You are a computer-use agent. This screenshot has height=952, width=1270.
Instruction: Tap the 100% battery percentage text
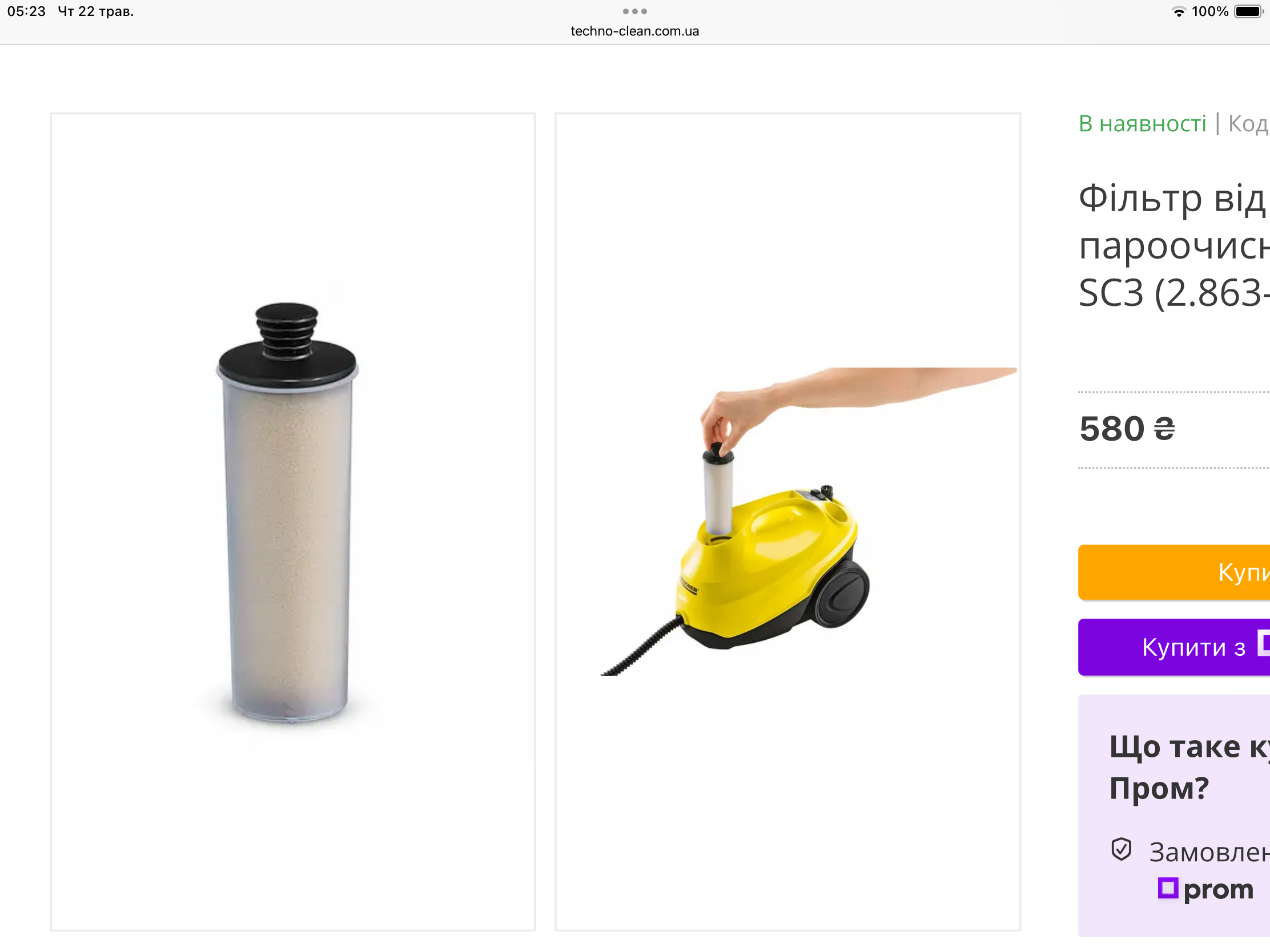tap(1209, 11)
